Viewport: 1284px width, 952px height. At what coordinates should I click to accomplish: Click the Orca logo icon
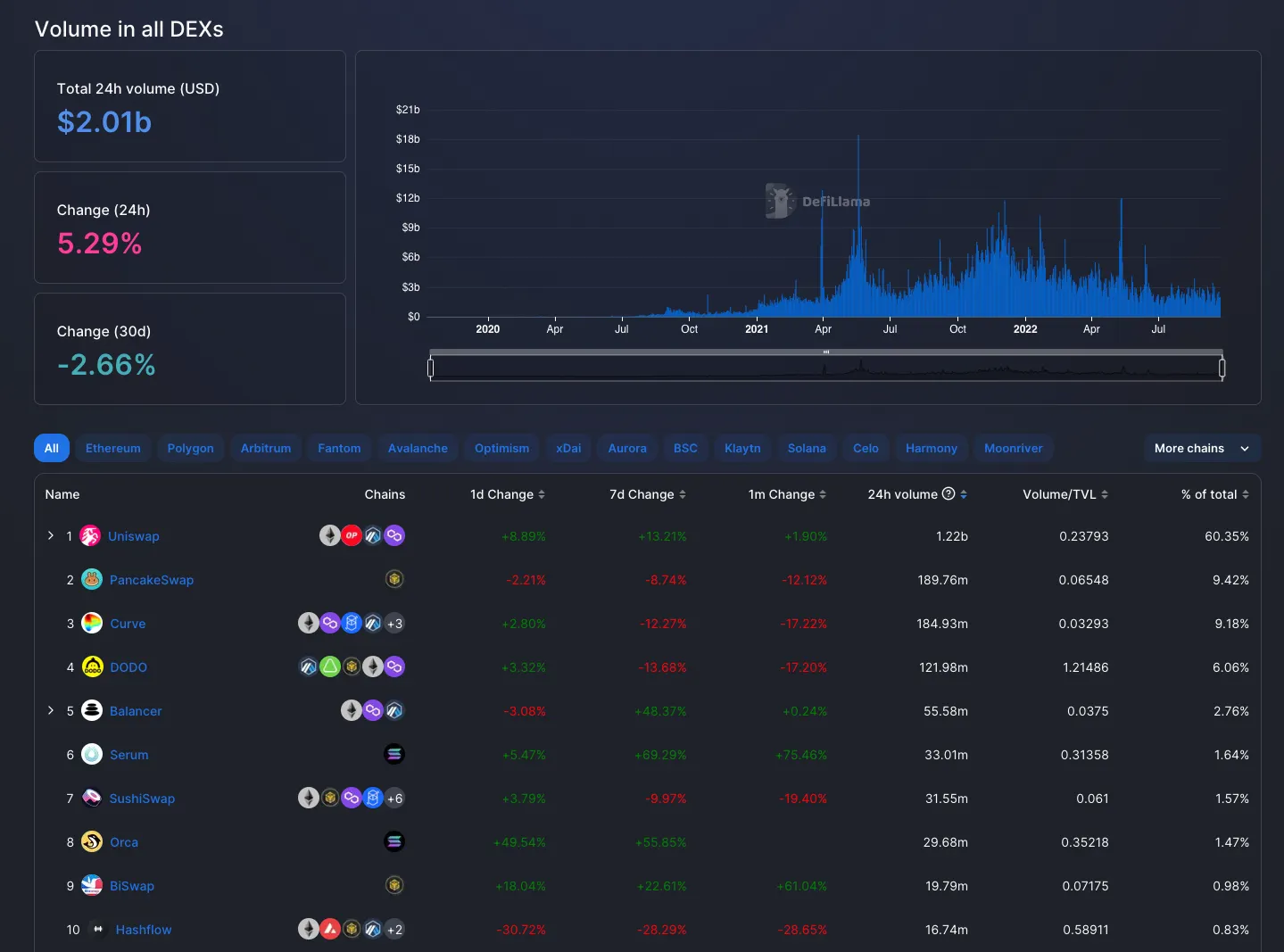(x=92, y=842)
